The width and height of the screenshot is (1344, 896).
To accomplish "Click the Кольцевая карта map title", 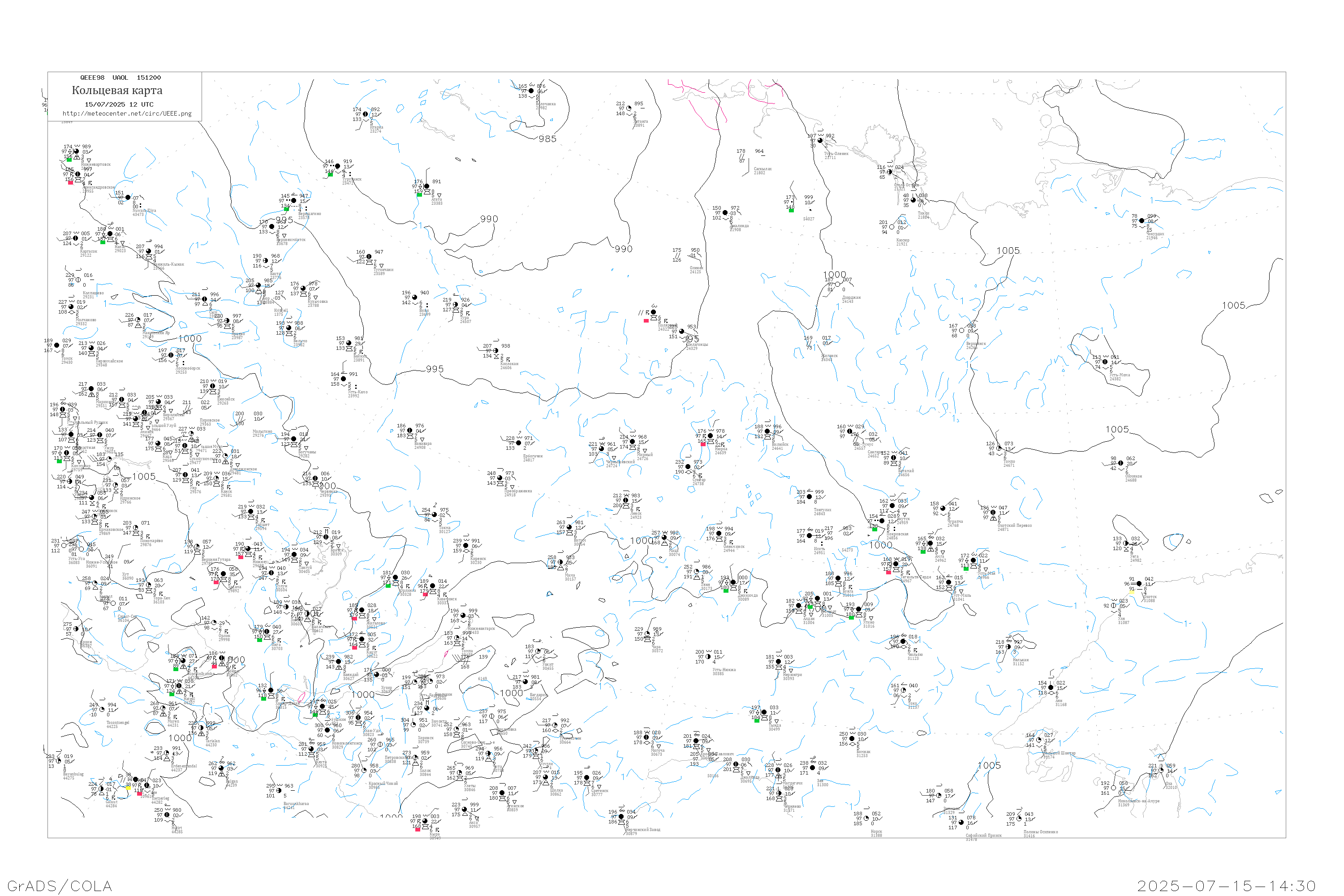I will tap(117, 90).
